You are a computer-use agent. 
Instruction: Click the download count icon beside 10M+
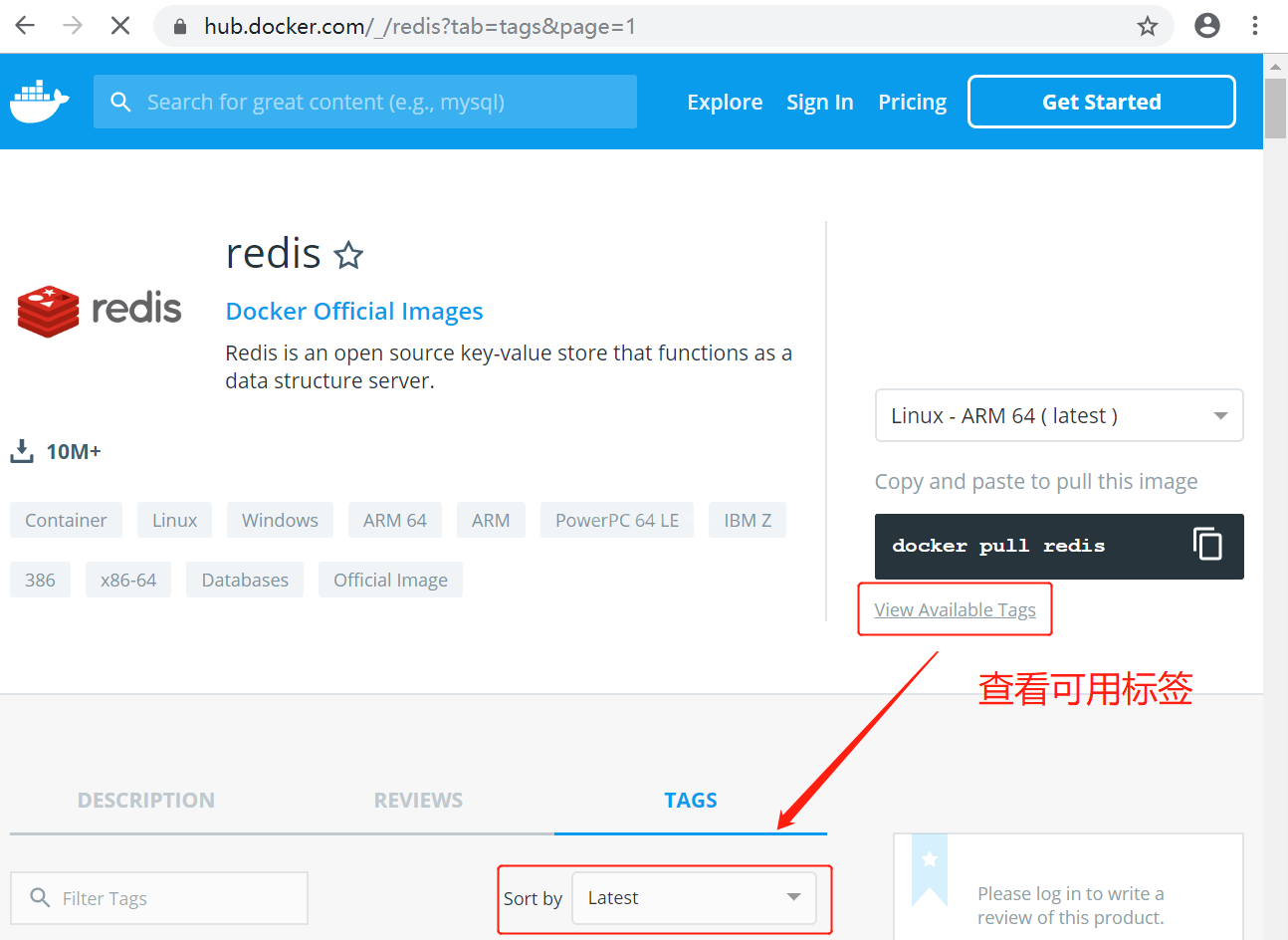click(22, 451)
